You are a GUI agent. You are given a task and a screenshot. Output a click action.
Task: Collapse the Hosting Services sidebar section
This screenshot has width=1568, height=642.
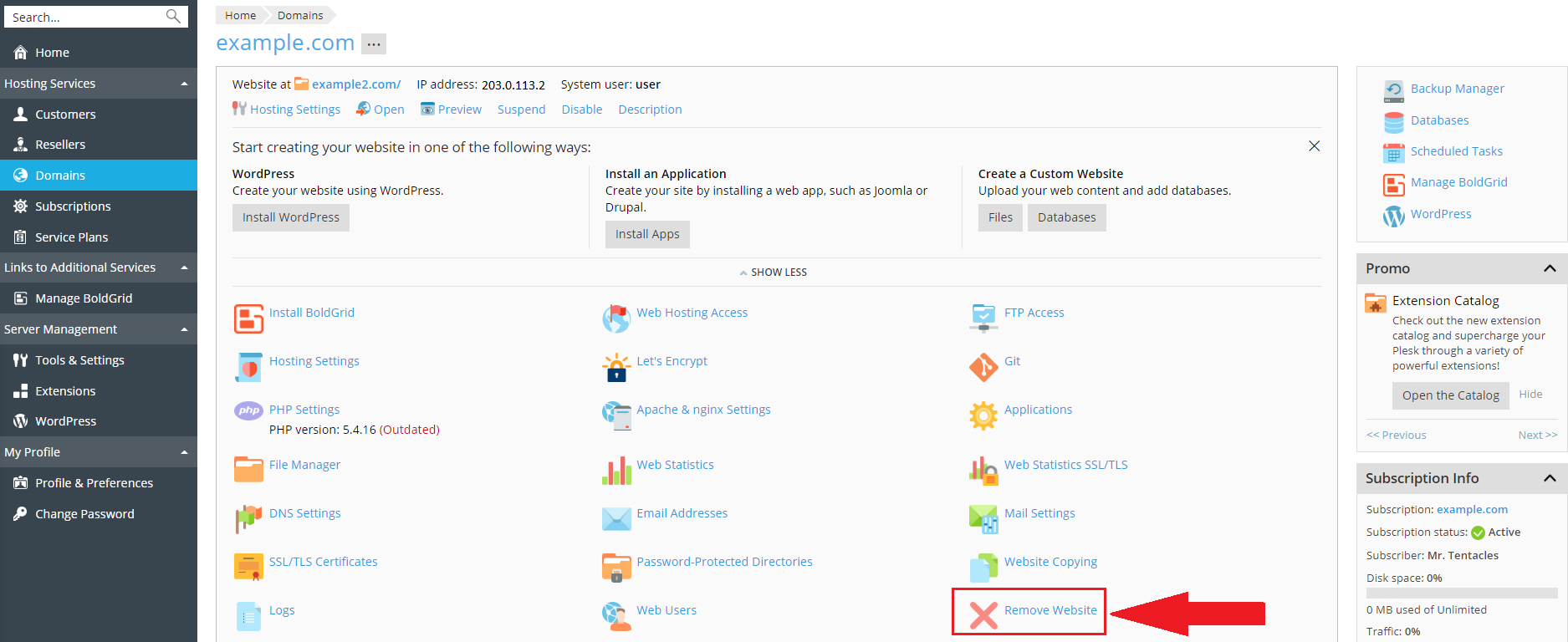pos(184,84)
